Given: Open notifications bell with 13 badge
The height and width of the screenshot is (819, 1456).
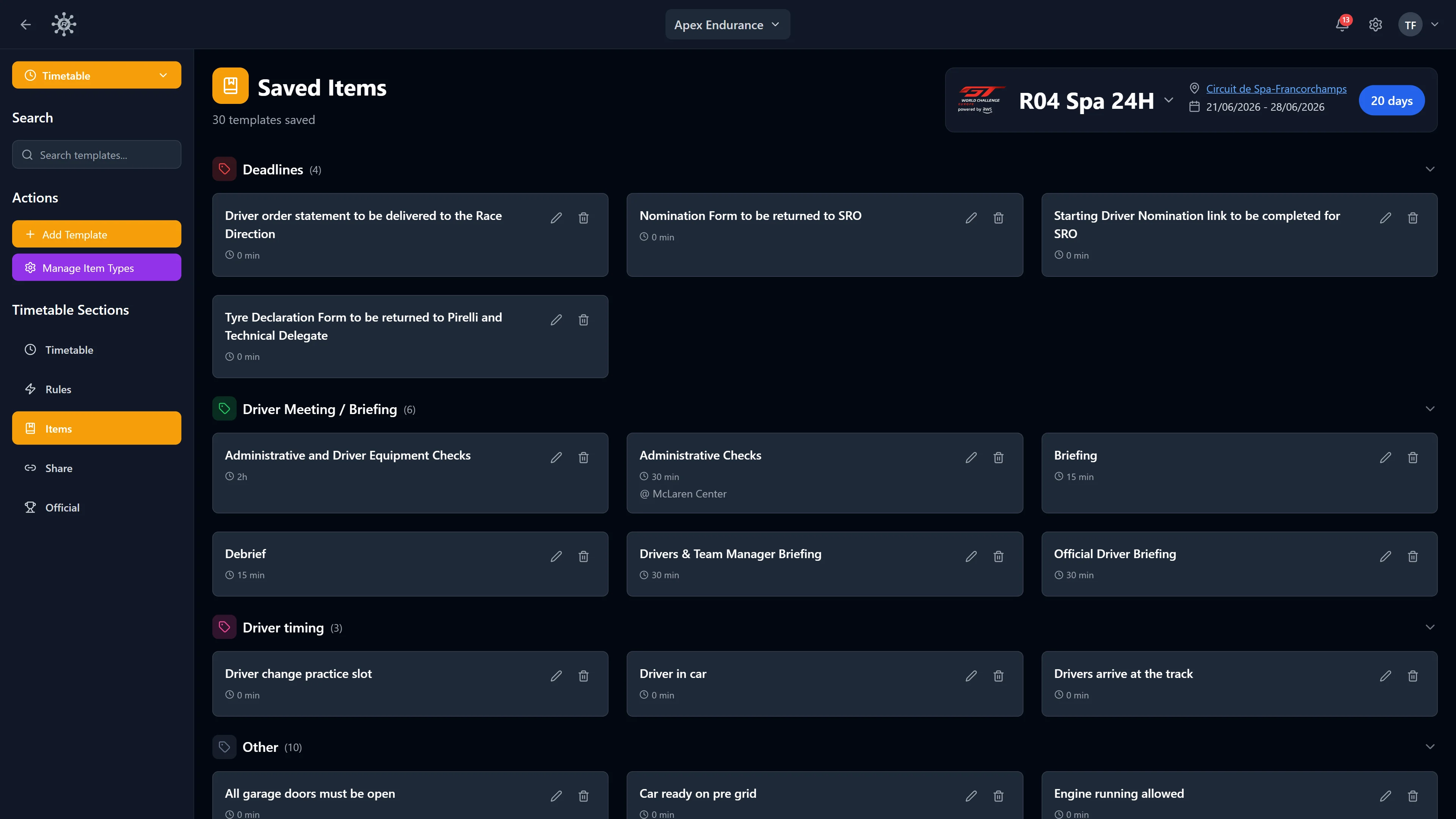Looking at the screenshot, I should tap(1342, 24).
